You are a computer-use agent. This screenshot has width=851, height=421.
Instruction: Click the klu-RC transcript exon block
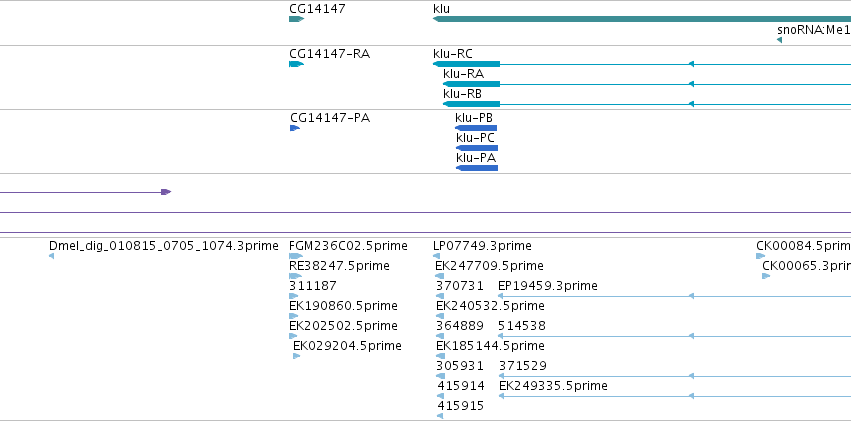coord(466,64)
